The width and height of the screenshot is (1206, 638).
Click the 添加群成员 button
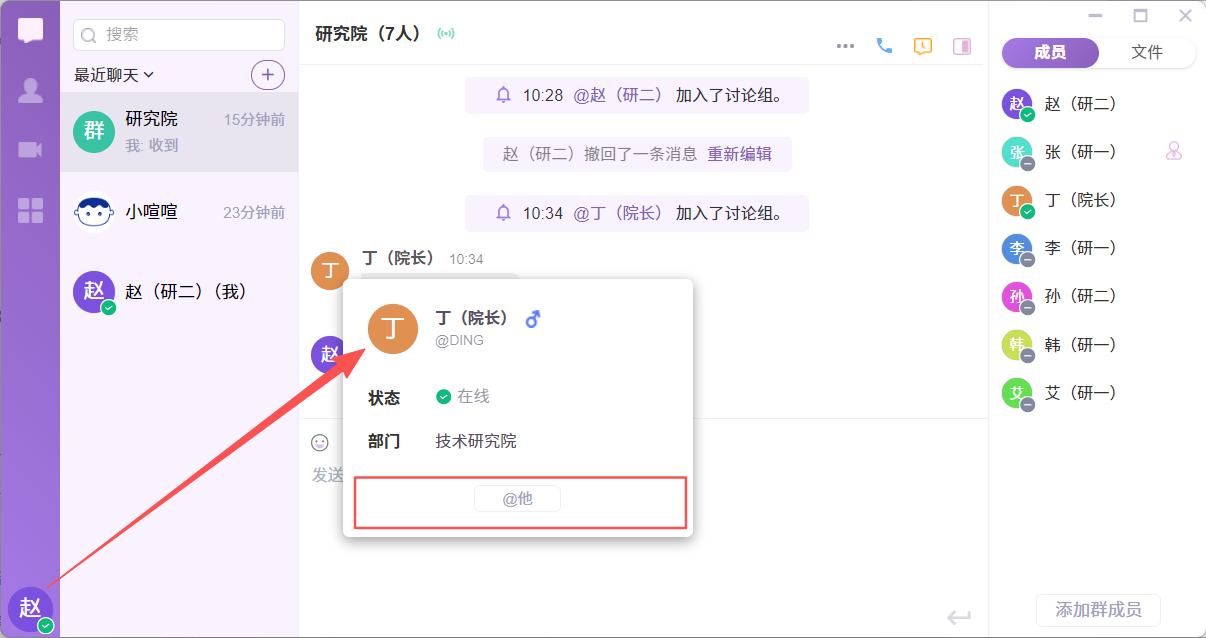[x=1098, y=609]
